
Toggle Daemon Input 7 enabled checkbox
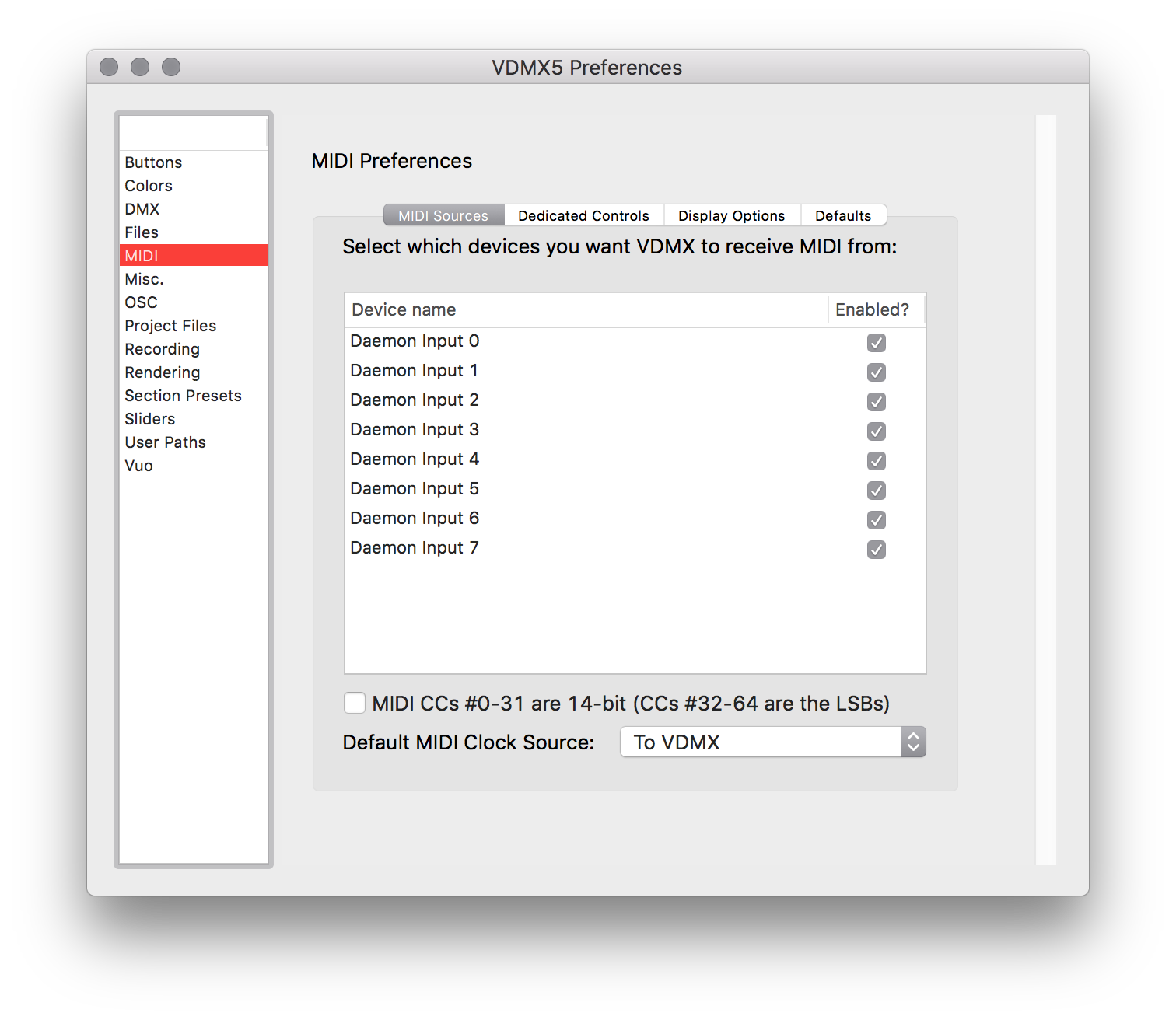(876, 550)
